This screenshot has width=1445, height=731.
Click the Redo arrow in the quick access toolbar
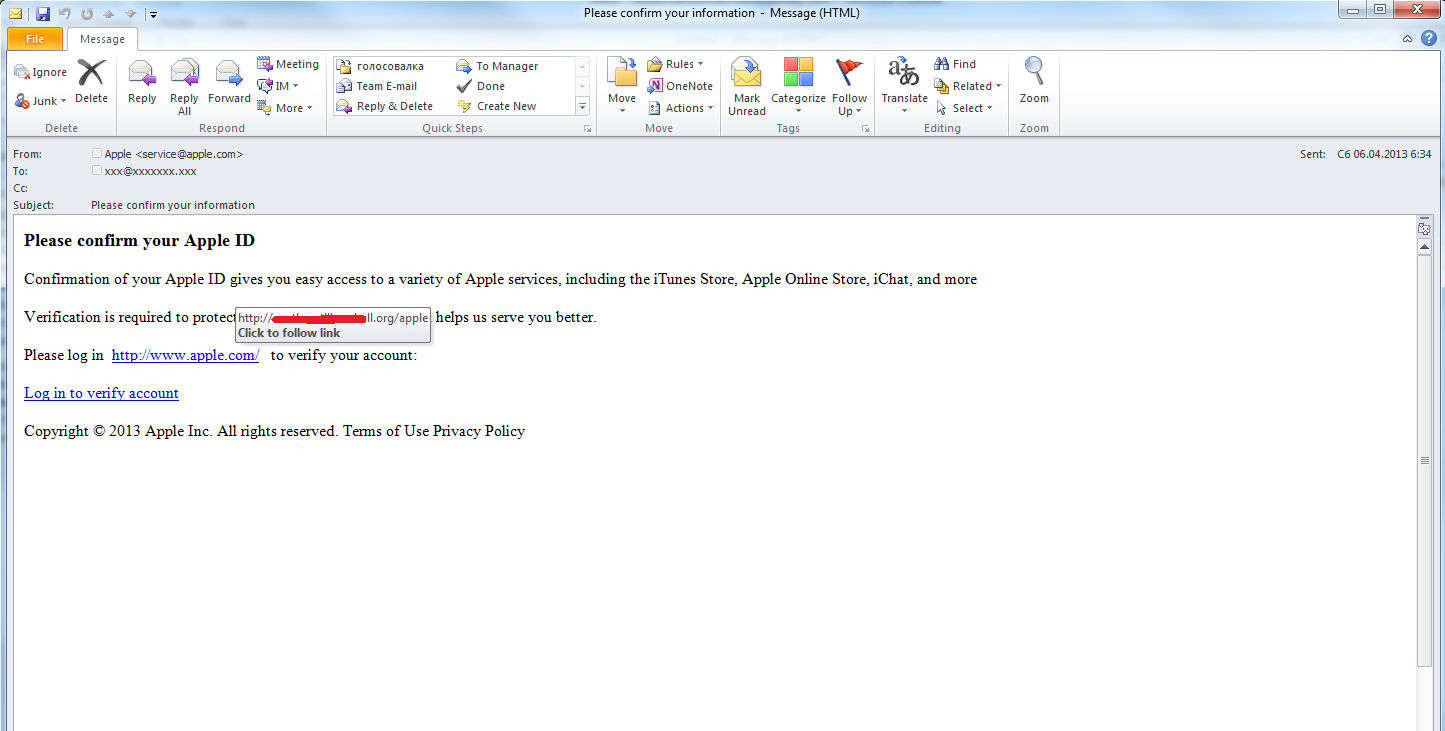[x=86, y=14]
